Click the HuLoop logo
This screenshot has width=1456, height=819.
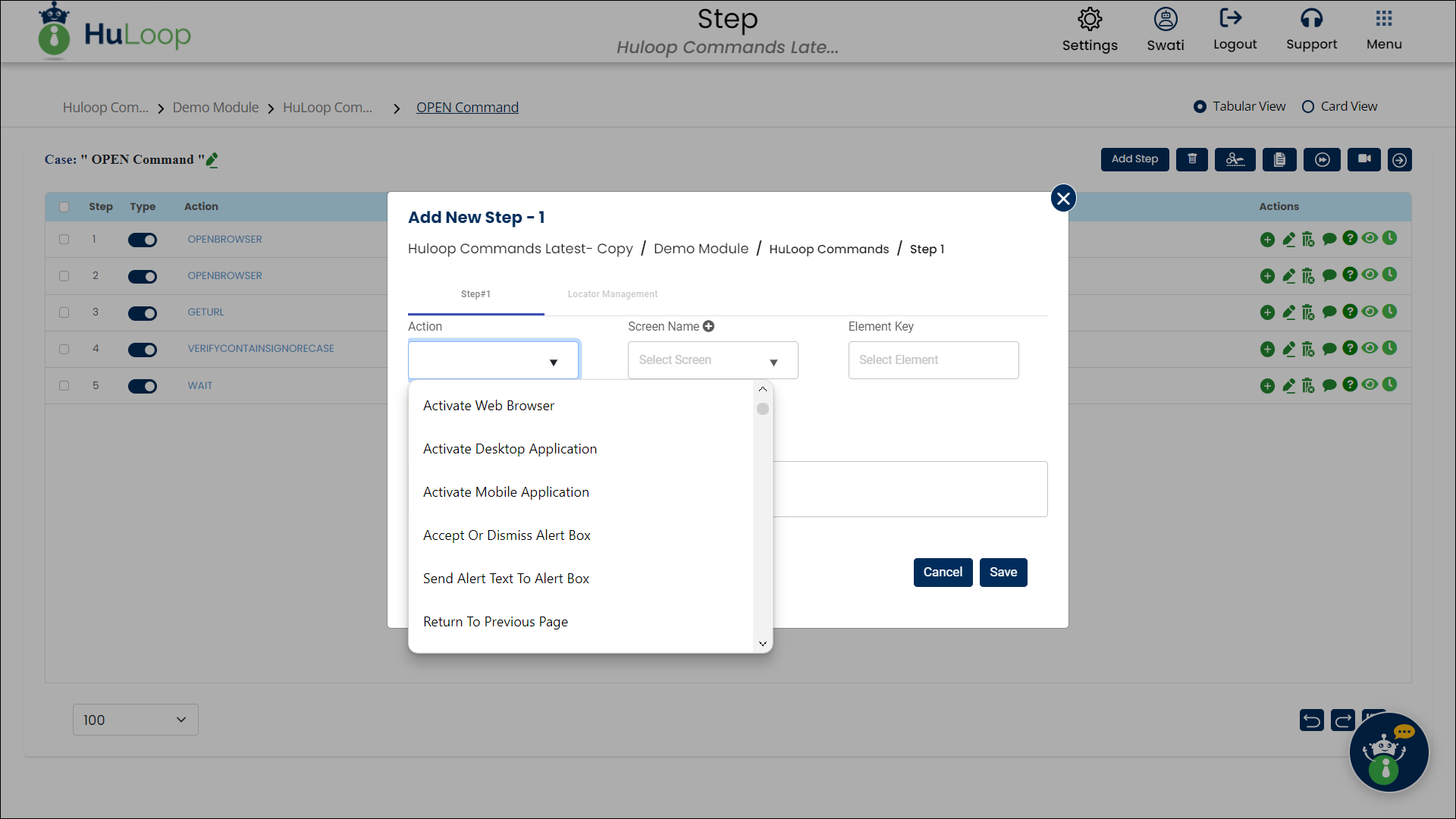pyautogui.click(x=115, y=32)
